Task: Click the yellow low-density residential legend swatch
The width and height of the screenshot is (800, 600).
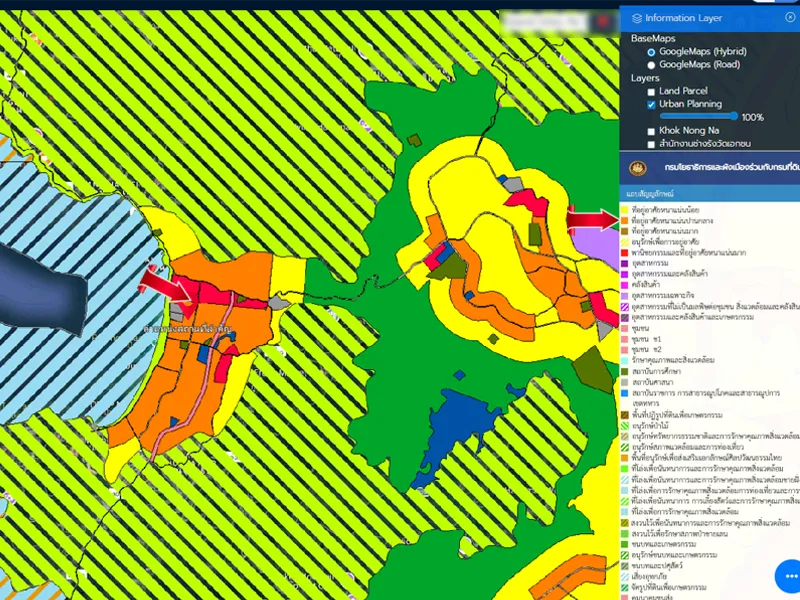Action: point(623,209)
